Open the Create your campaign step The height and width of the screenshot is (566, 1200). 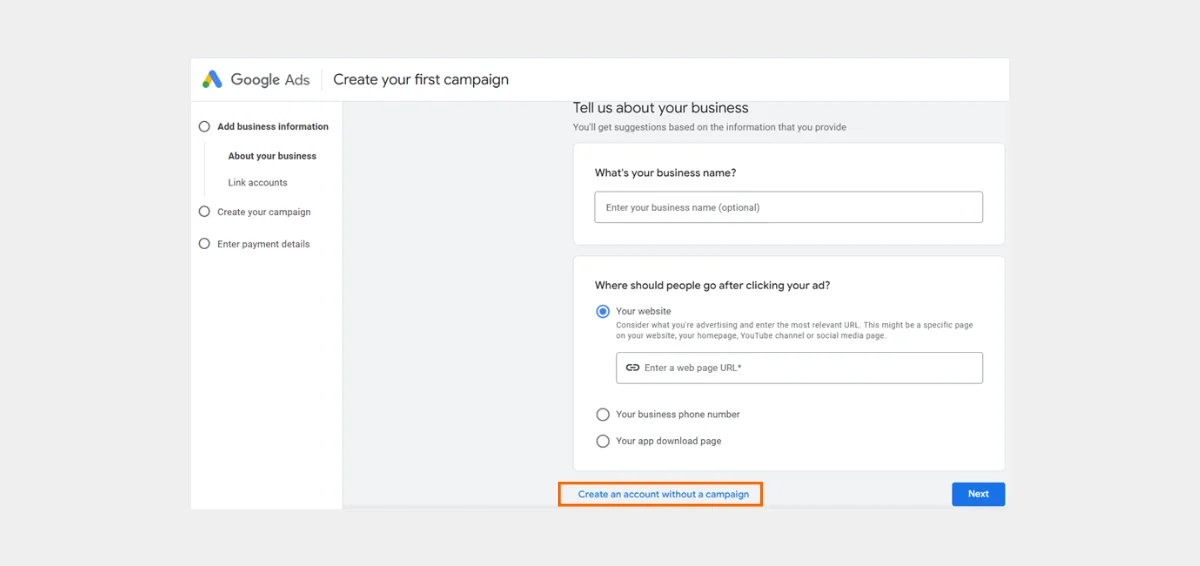click(264, 212)
